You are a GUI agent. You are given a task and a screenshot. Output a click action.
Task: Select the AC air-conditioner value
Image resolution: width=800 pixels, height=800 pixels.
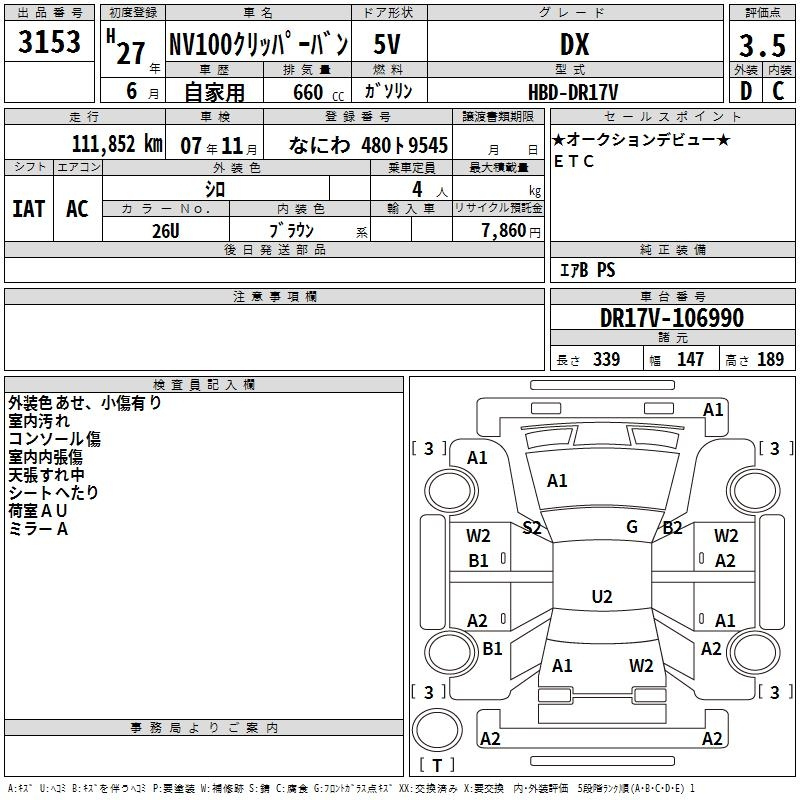pos(78,209)
